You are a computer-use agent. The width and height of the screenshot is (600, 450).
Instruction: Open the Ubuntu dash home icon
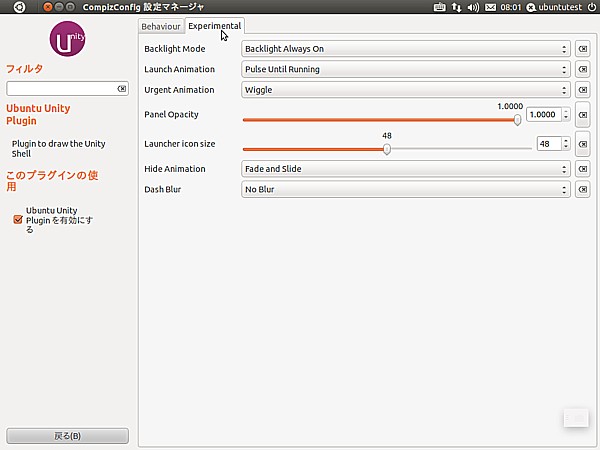(19, 7)
